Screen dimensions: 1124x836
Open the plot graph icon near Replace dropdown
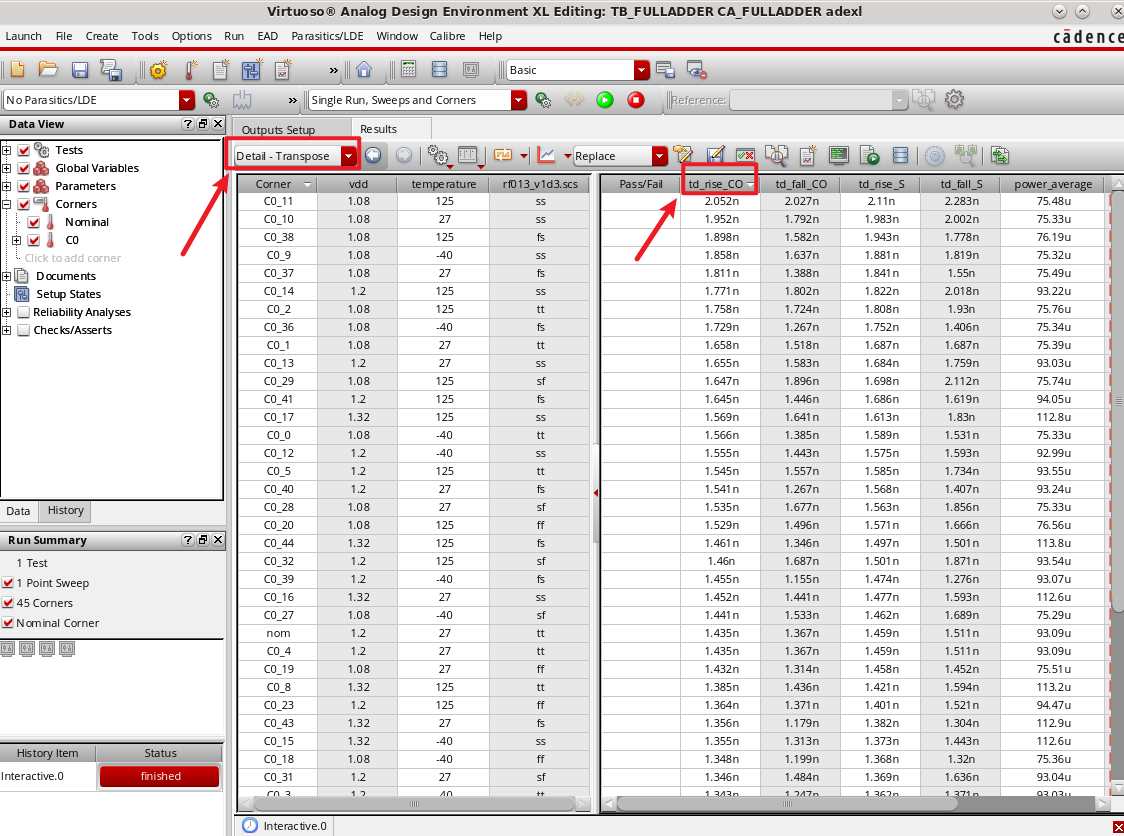[x=548, y=157]
